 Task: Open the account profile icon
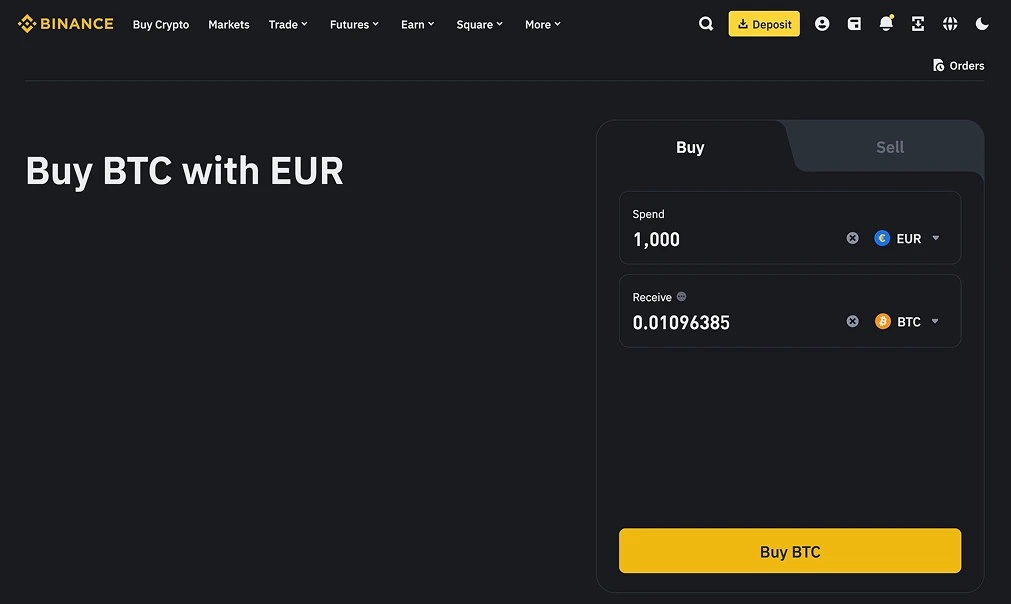(x=822, y=24)
